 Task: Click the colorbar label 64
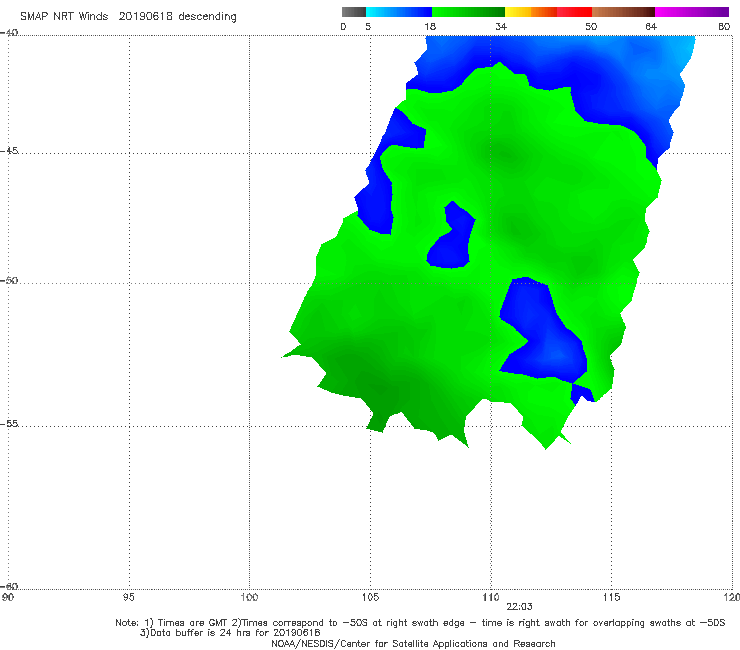(x=651, y=27)
